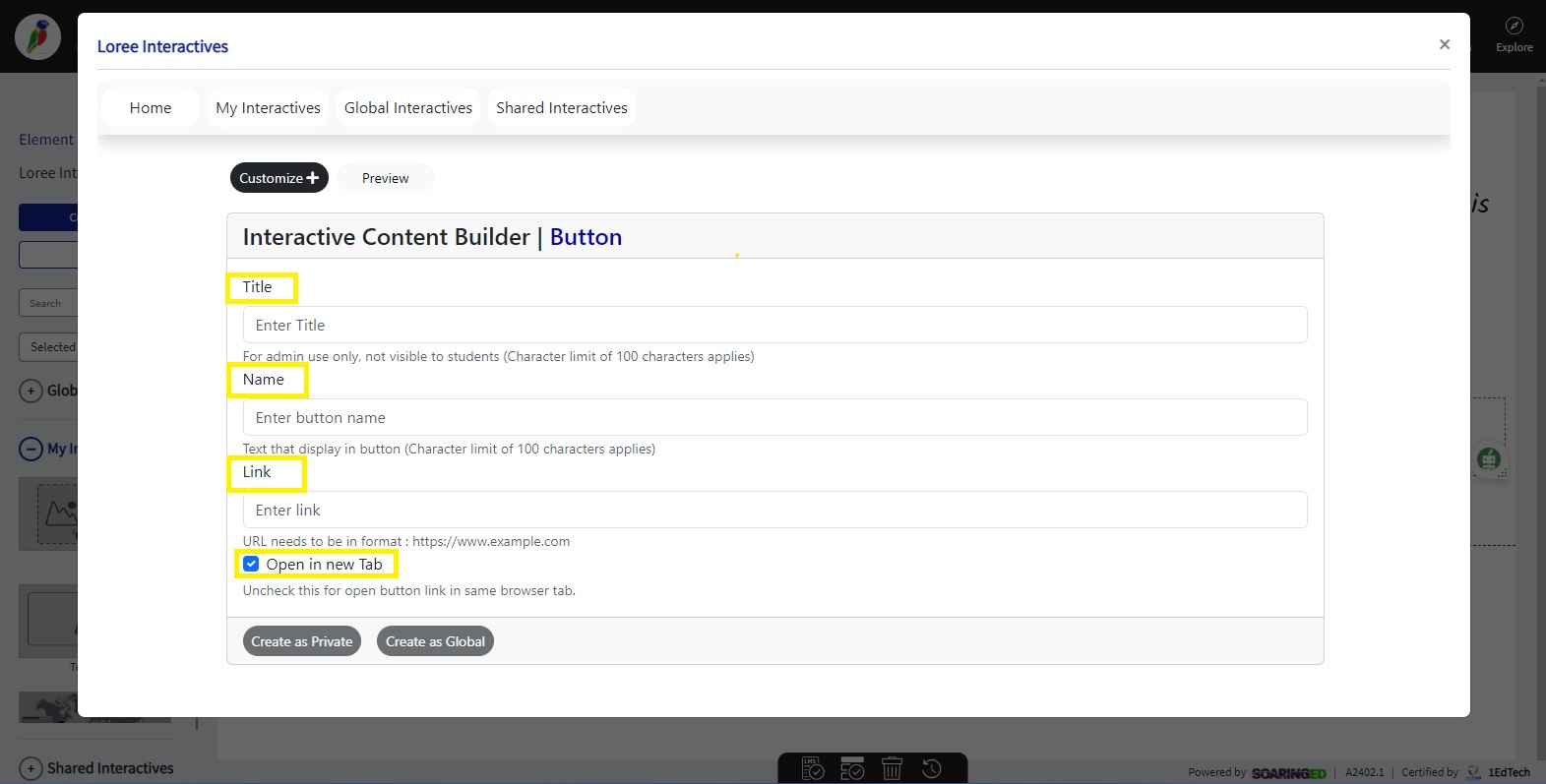Click the Enter link input field

click(x=774, y=510)
